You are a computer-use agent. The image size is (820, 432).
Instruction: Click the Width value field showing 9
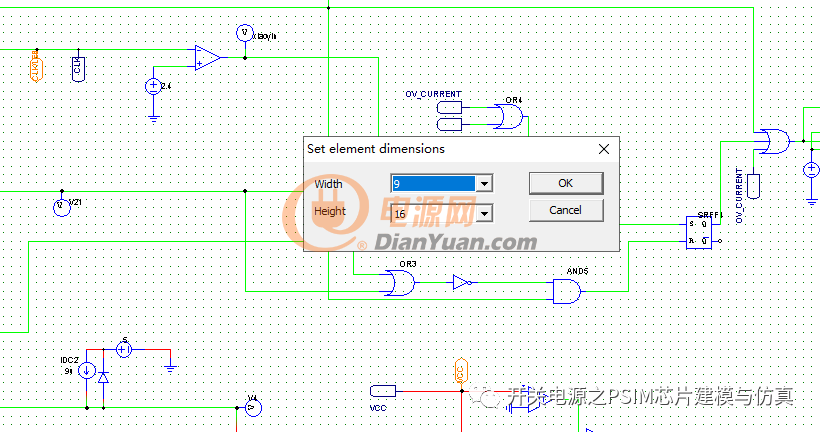tap(434, 184)
